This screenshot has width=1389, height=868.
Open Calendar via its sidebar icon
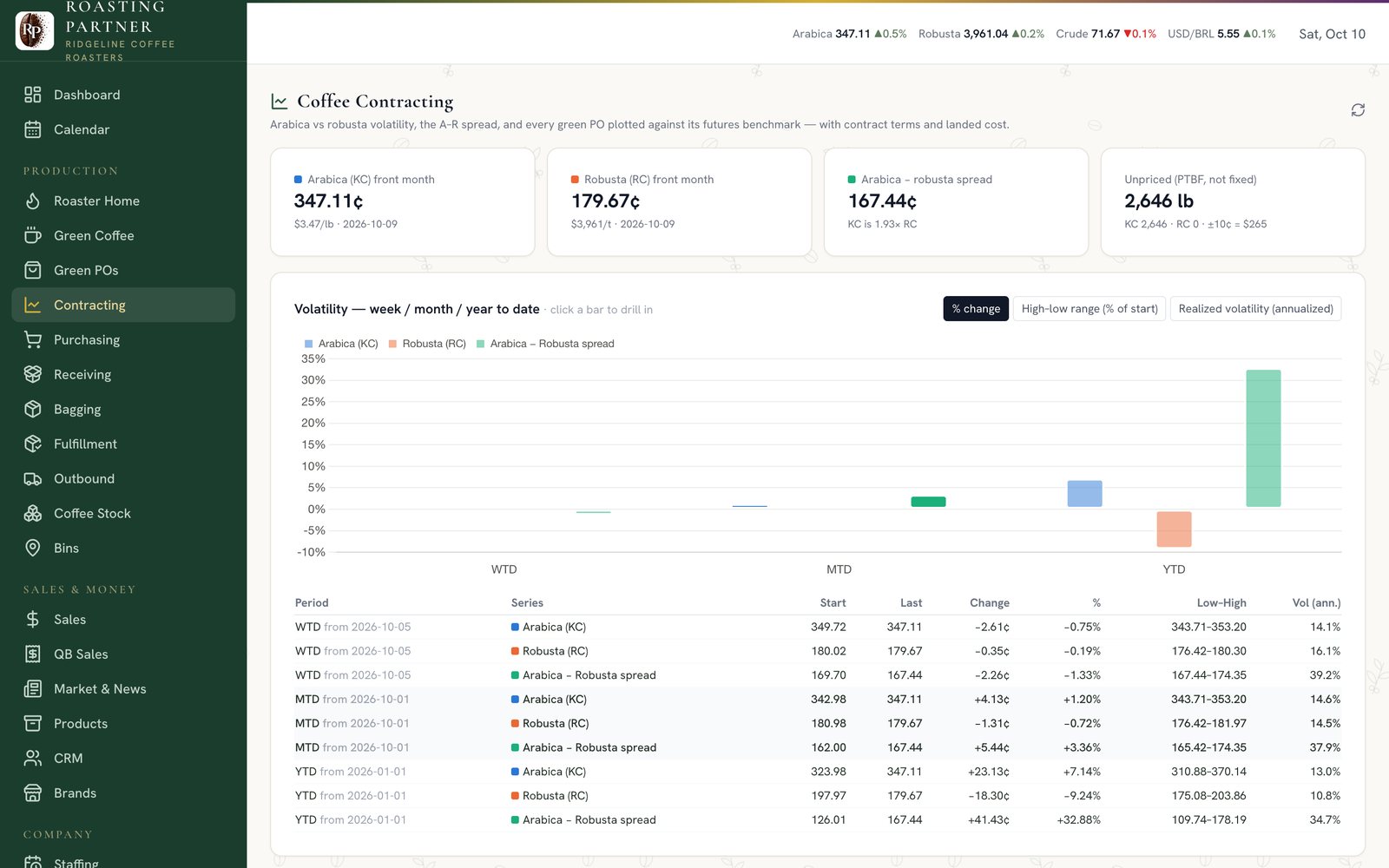[33, 129]
